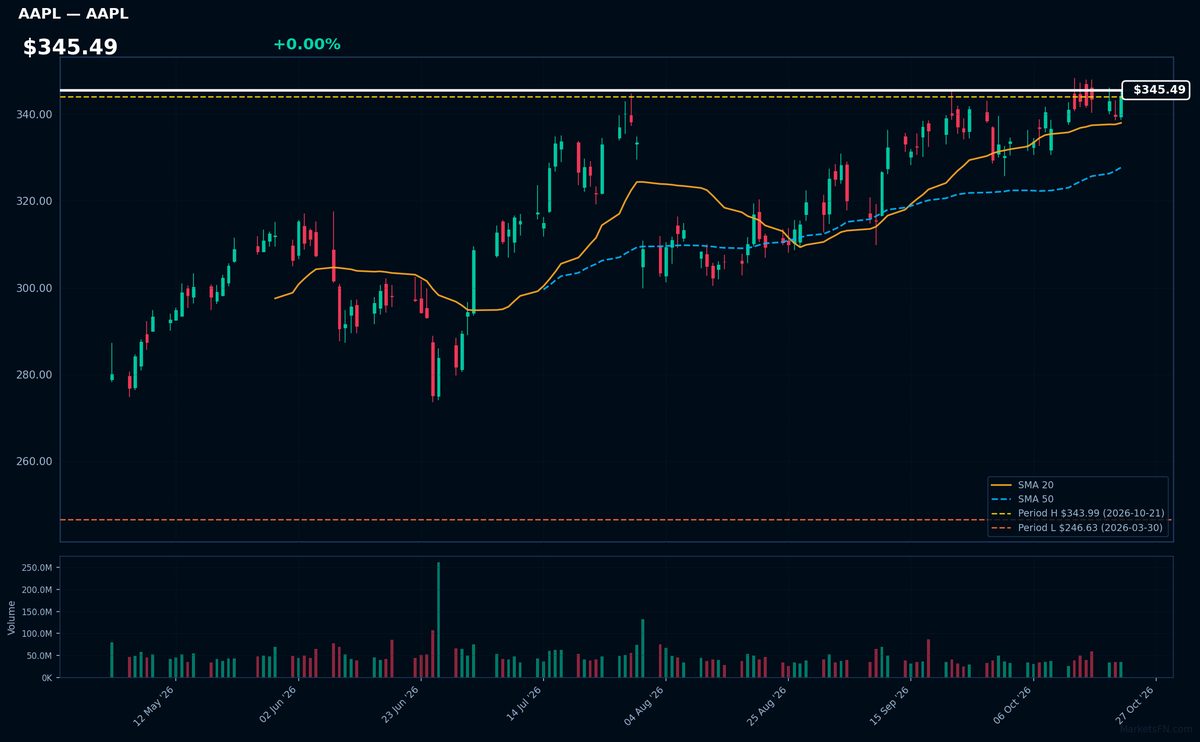Click the 100.0M volume axis label
This screenshot has height=742, width=1200.
tap(36, 634)
